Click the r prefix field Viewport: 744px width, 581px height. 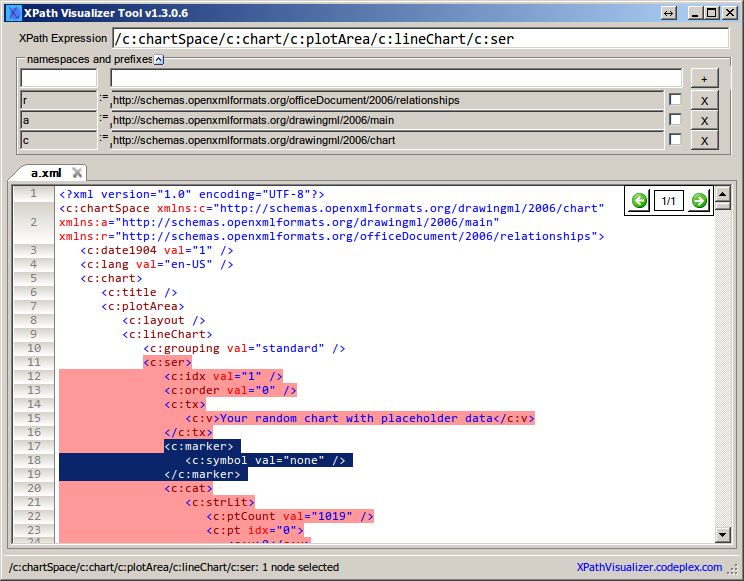click(x=59, y=101)
